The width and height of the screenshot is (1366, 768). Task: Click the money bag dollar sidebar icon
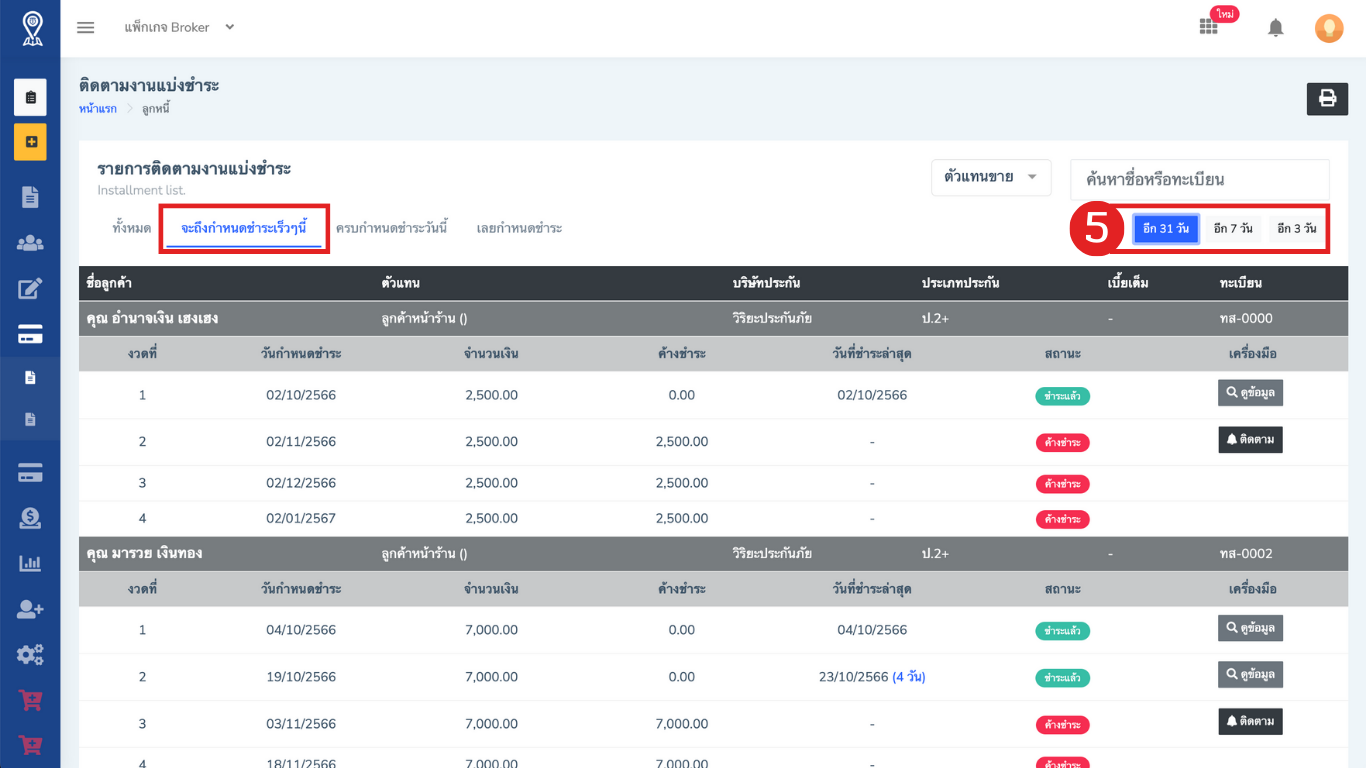pos(30,518)
